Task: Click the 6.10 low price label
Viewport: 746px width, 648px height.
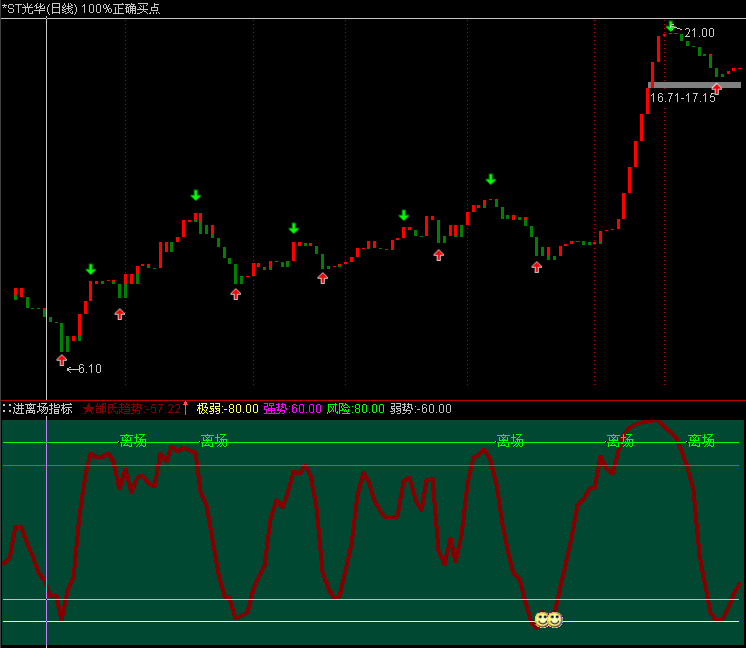Action: pyautogui.click(x=88, y=369)
